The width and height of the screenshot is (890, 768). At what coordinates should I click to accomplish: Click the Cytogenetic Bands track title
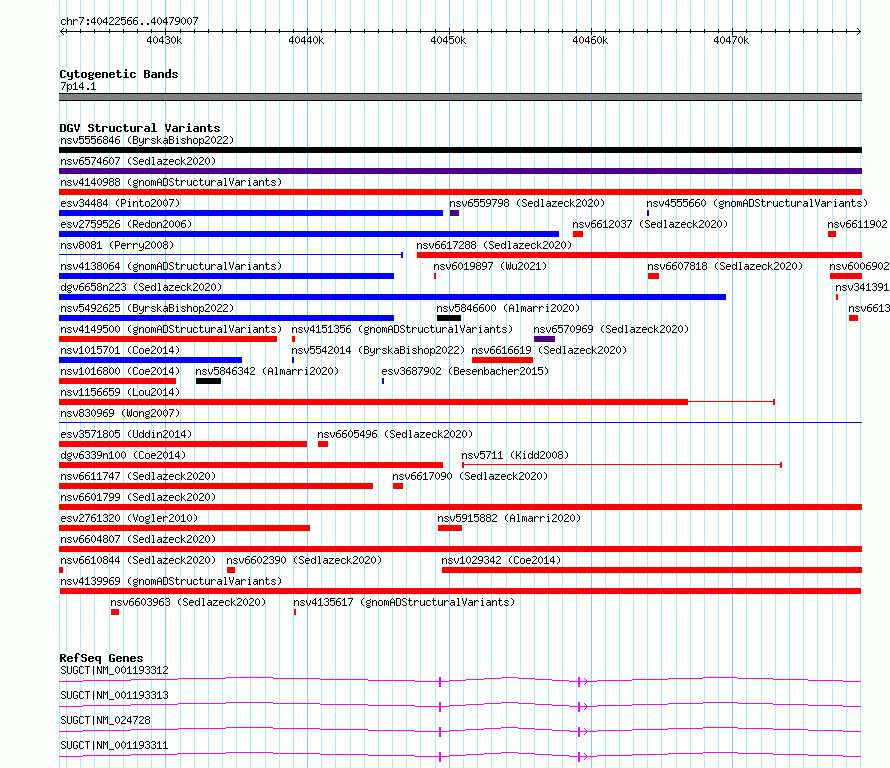[119, 74]
